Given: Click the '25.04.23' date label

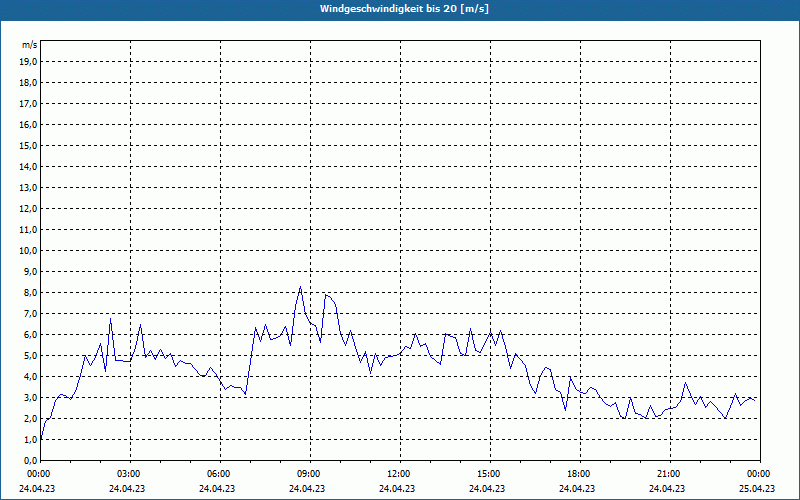Looking at the screenshot, I should (757, 488).
